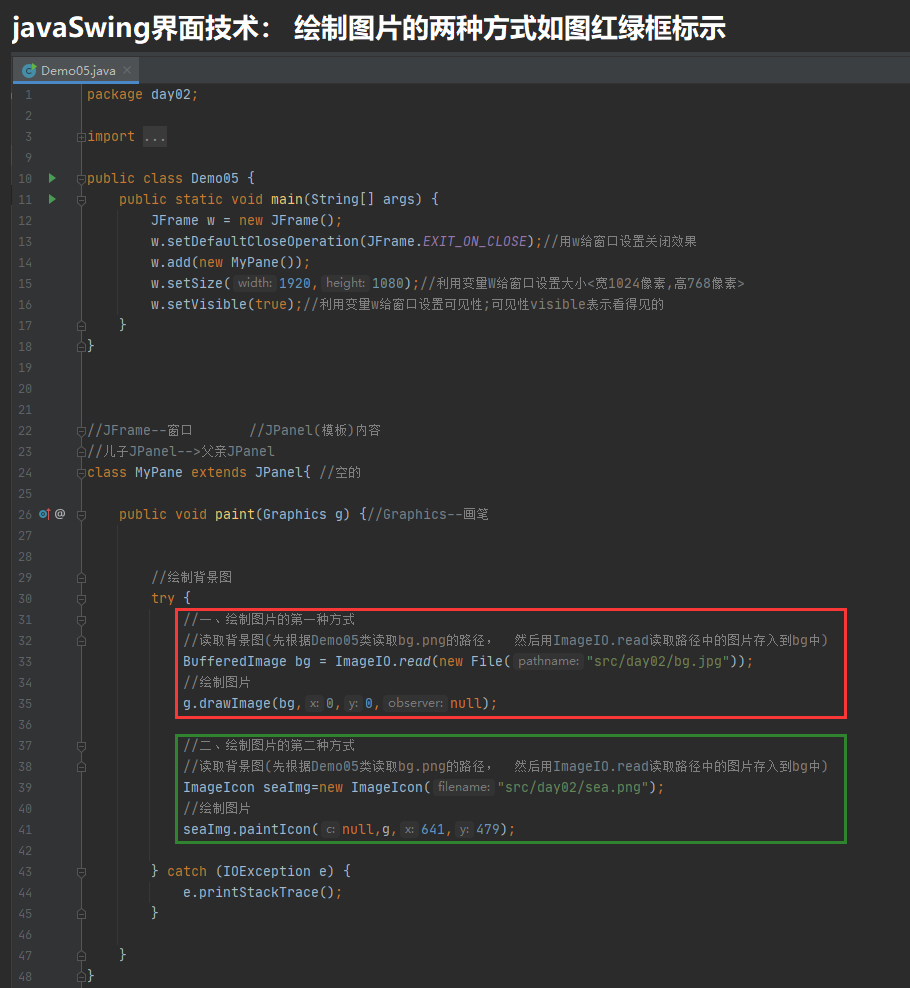Run the main method via its green run icon

point(51,198)
